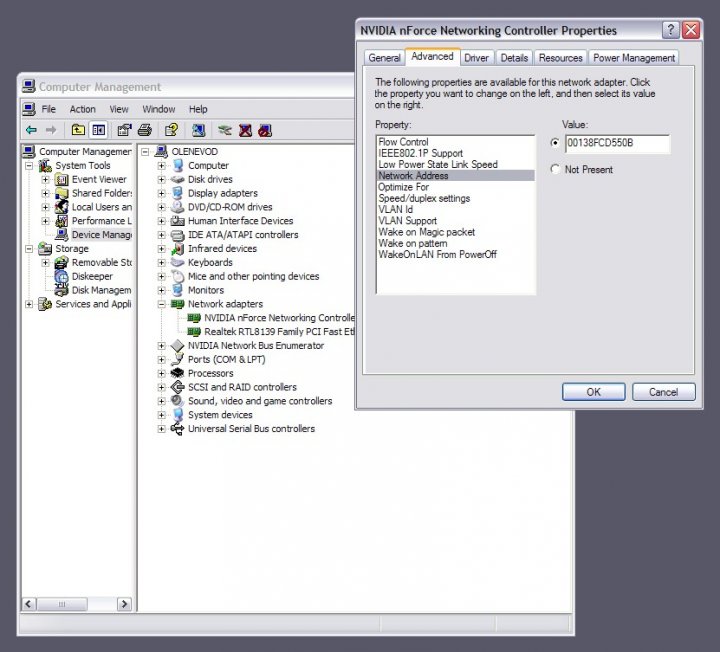Click the left arrow of the console tree scrollbar
This screenshot has height=652, width=720.
coord(28,604)
